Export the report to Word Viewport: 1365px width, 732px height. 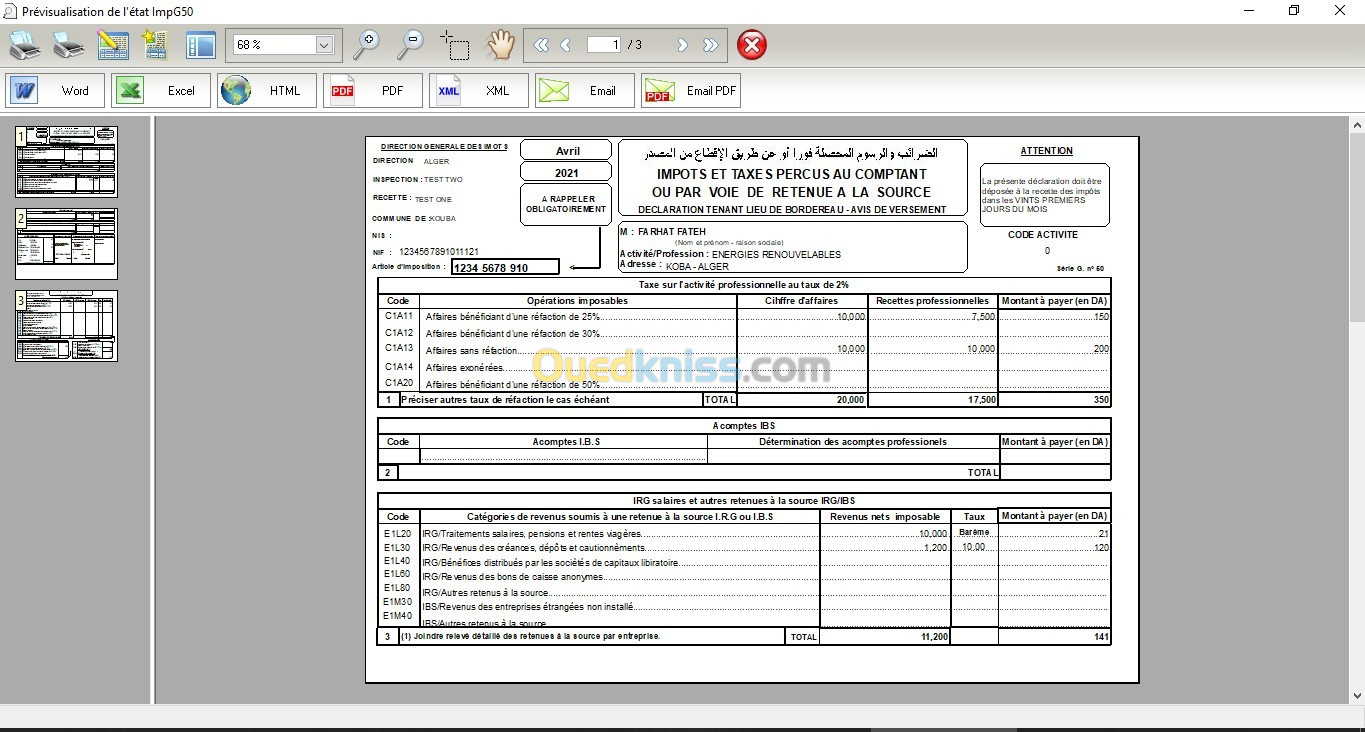click(55, 90)
